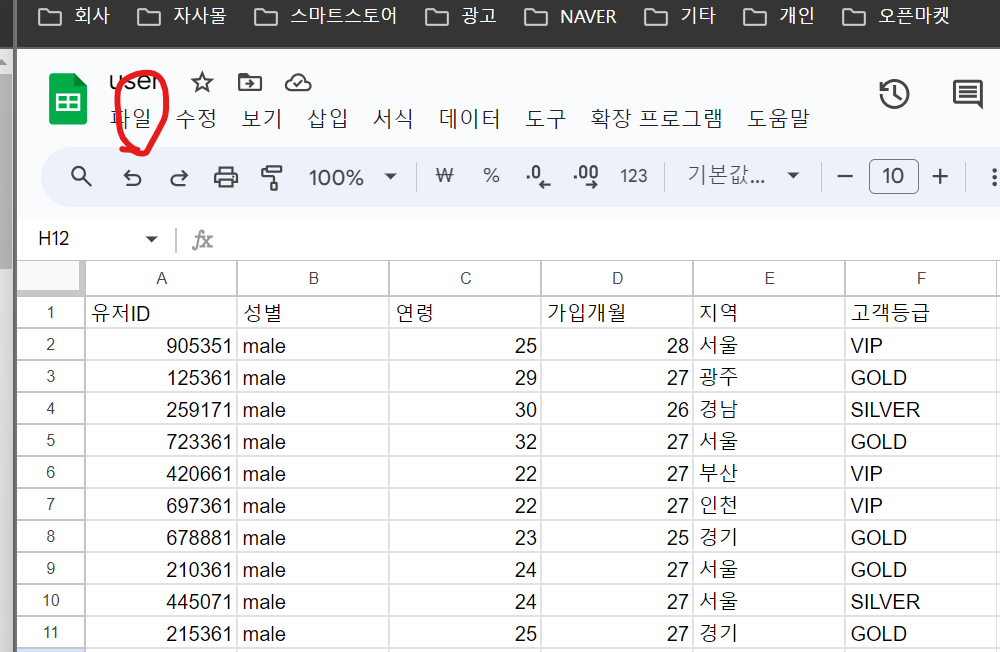Print the spreadsheet
Screen dimensions: 1000x652
click(226, 177)
